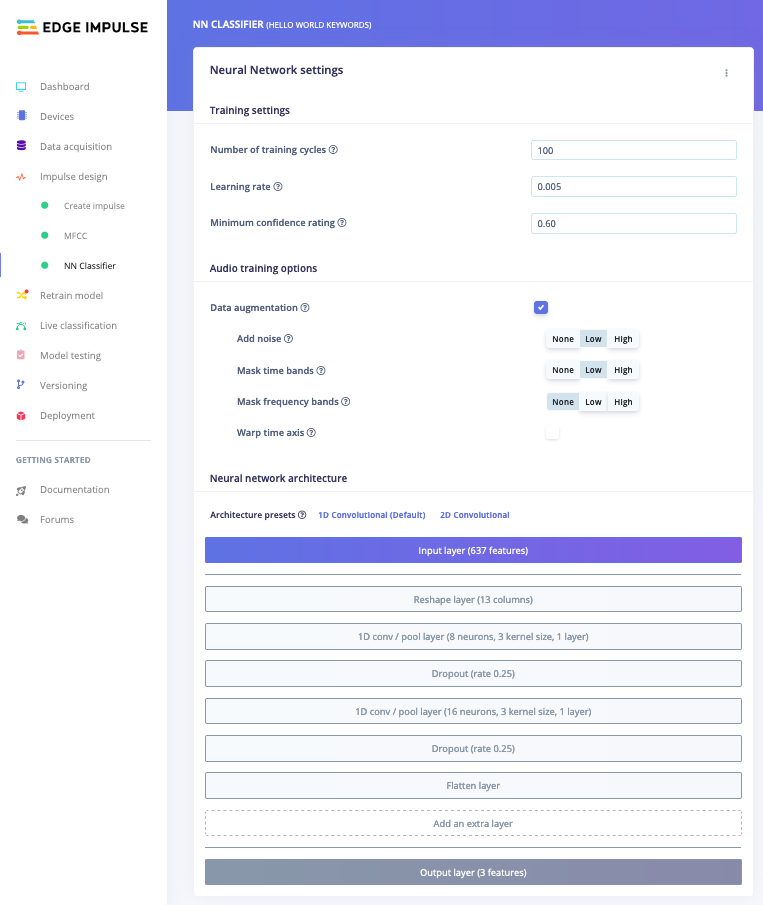Click help icon next to Learning rate
The width and height of the screenshot is (763, 905).
pos(278,186)
